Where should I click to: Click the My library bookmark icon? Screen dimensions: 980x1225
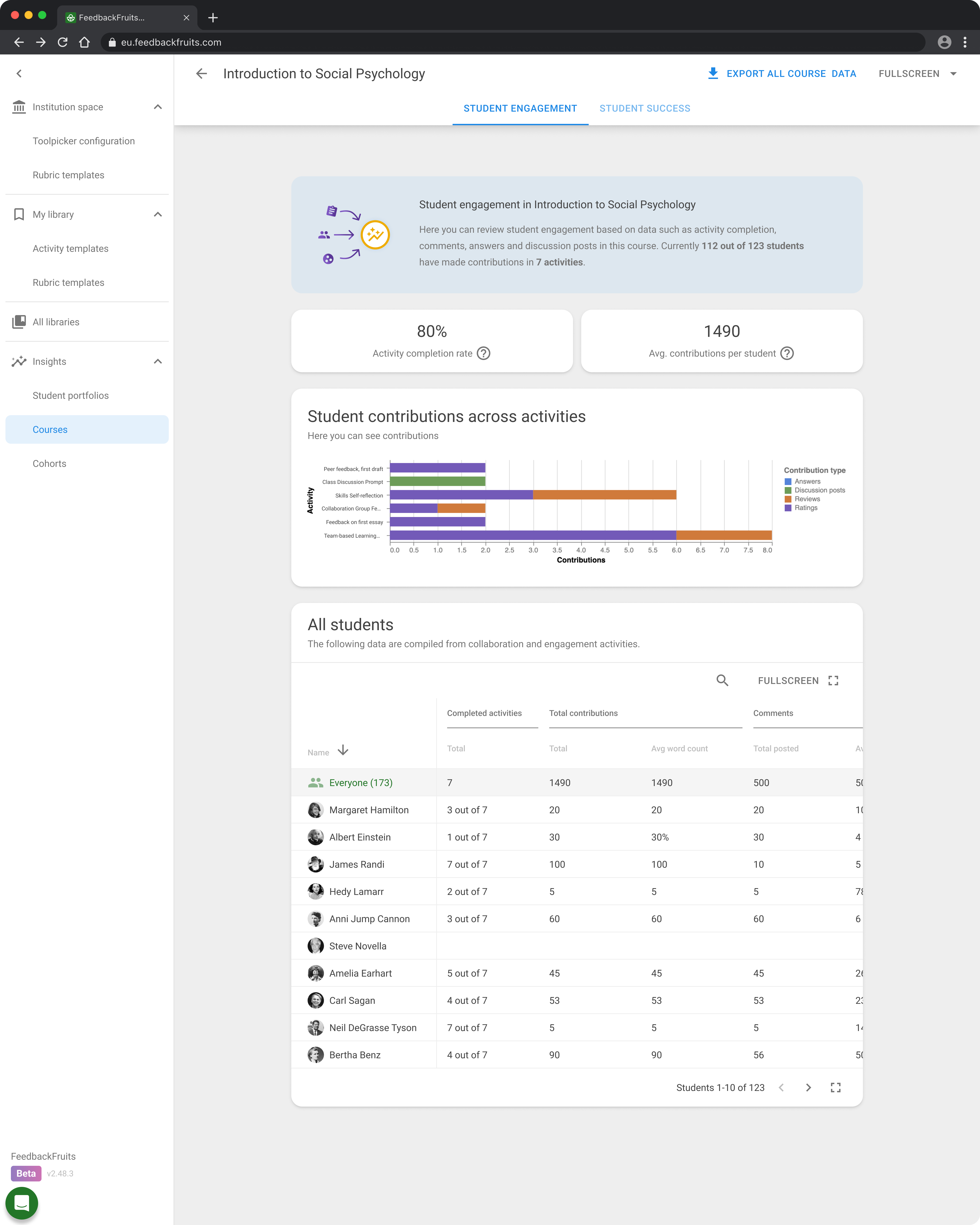[x=19, y=214]
